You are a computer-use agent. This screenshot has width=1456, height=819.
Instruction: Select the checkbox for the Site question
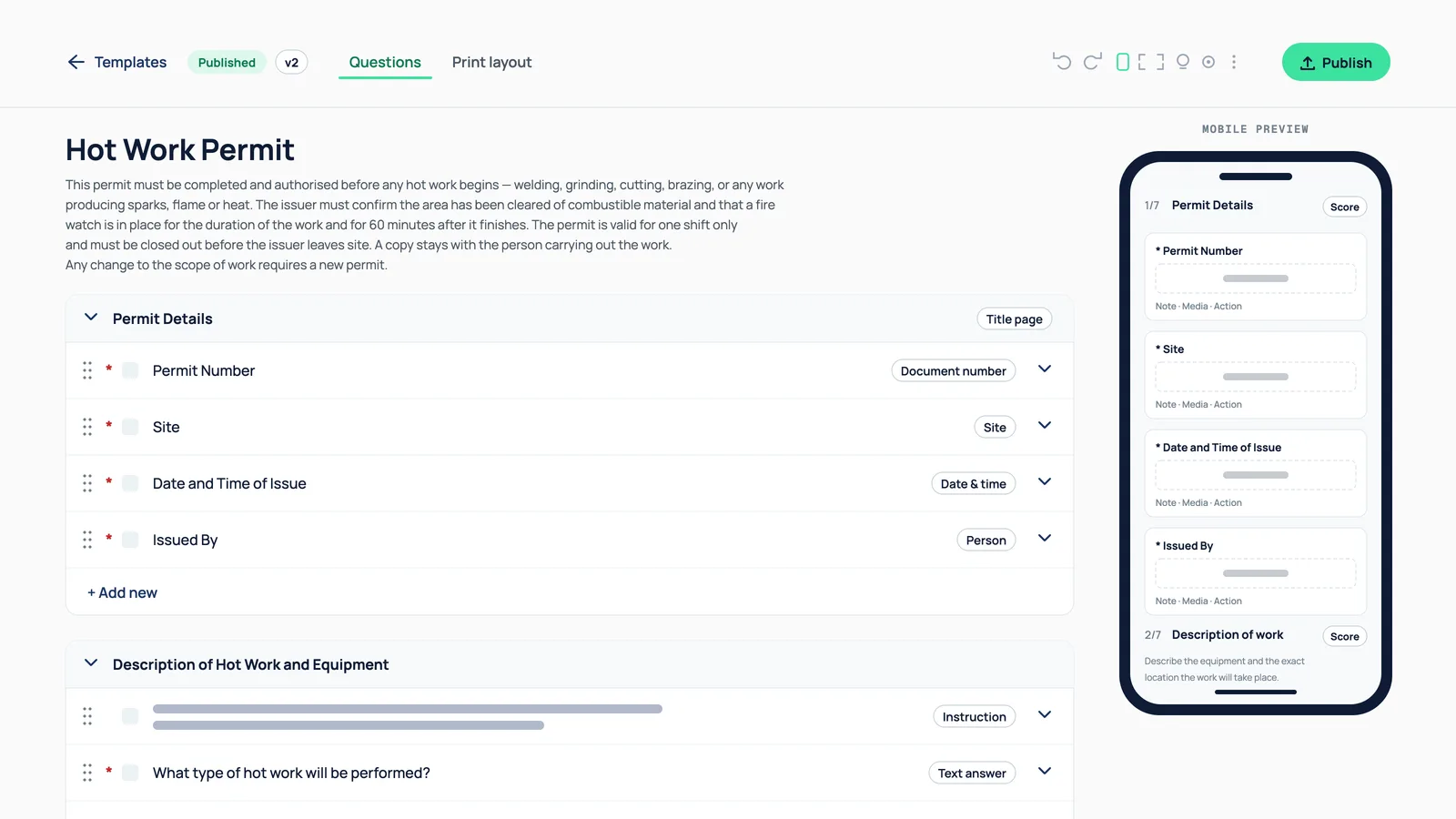(130, 427)
